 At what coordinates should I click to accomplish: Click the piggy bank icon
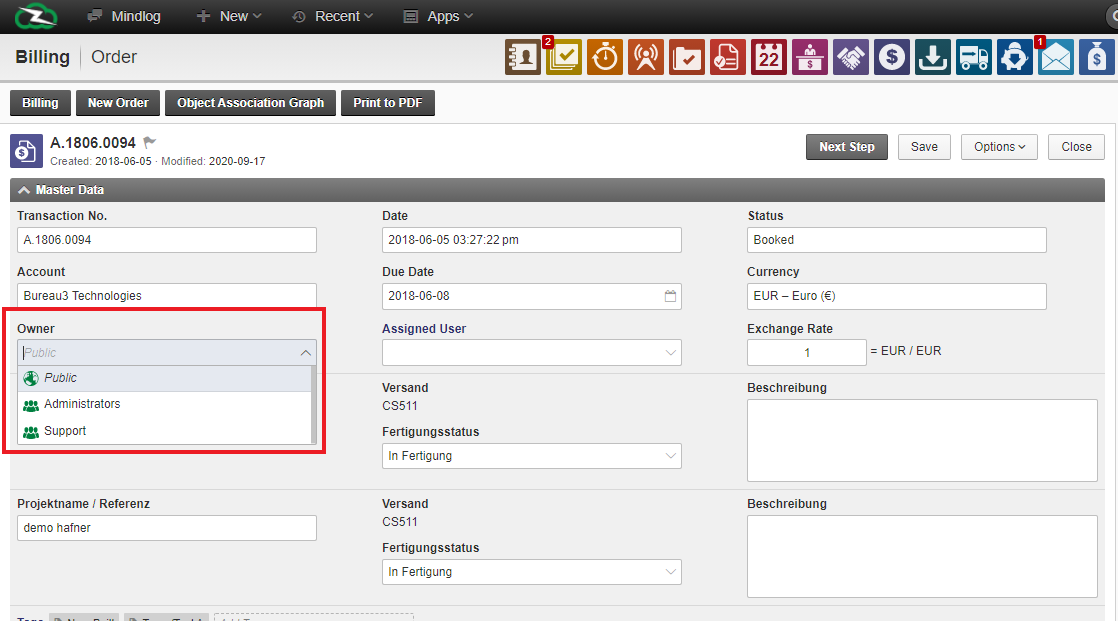coord(1015,58)
